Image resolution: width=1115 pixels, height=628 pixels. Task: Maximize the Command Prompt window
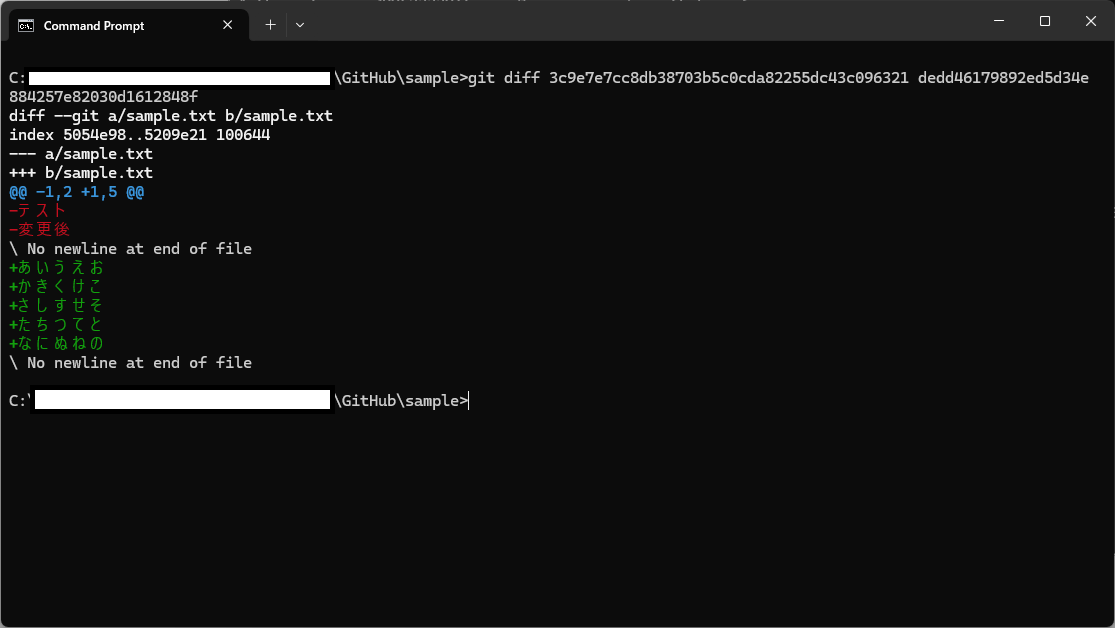(1044, 20)
